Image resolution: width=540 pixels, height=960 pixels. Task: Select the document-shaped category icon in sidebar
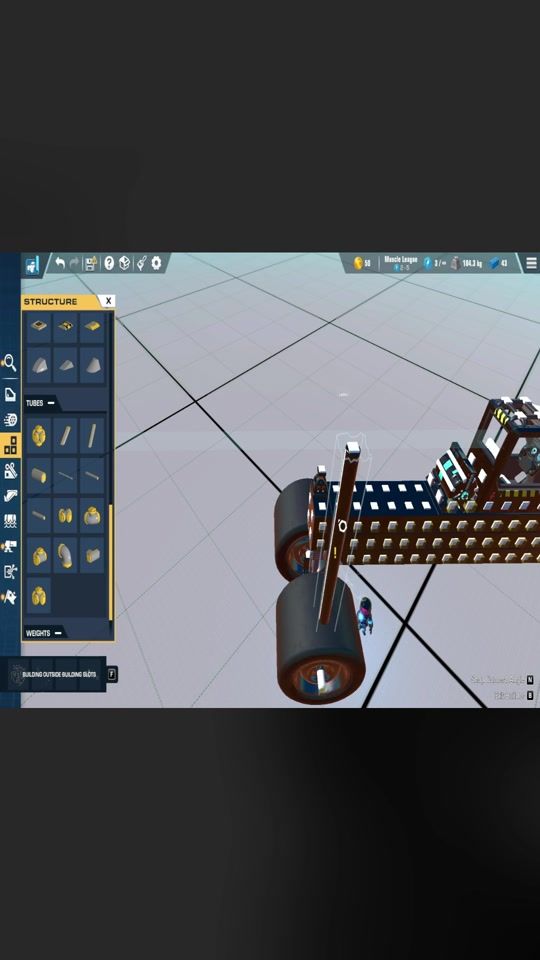point(10,394)
